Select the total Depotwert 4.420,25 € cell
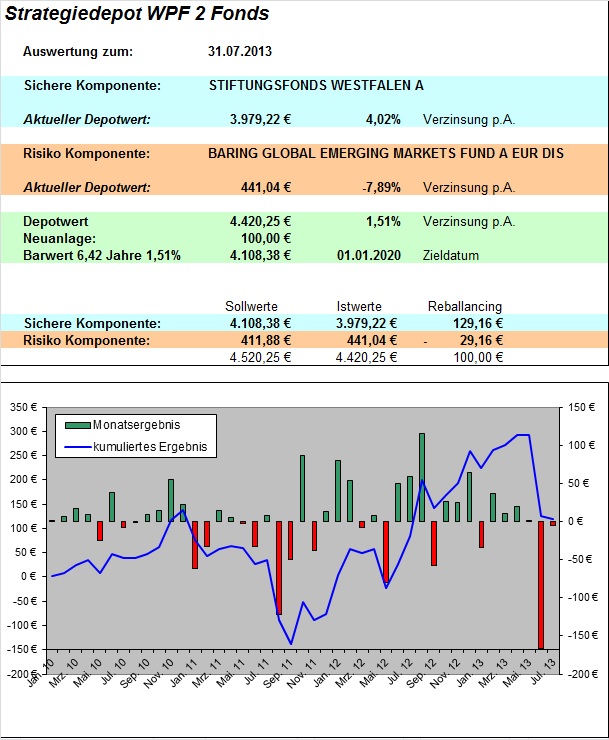Image resolution: width=609 pixels, height=740 pixels. (x=260, y=221)
